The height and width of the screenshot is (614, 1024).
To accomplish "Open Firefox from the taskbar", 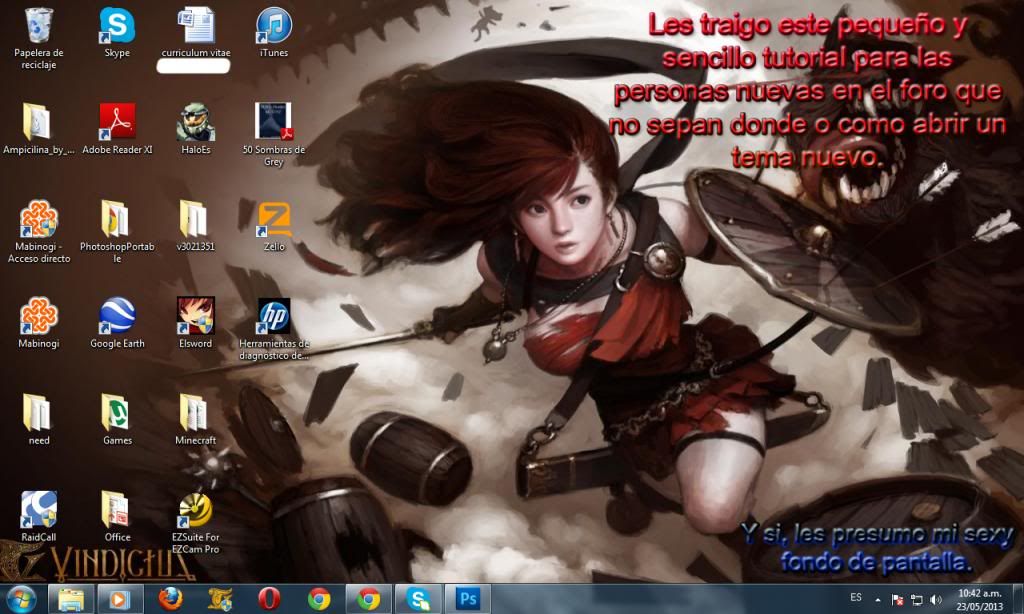I will click(171, 598).
